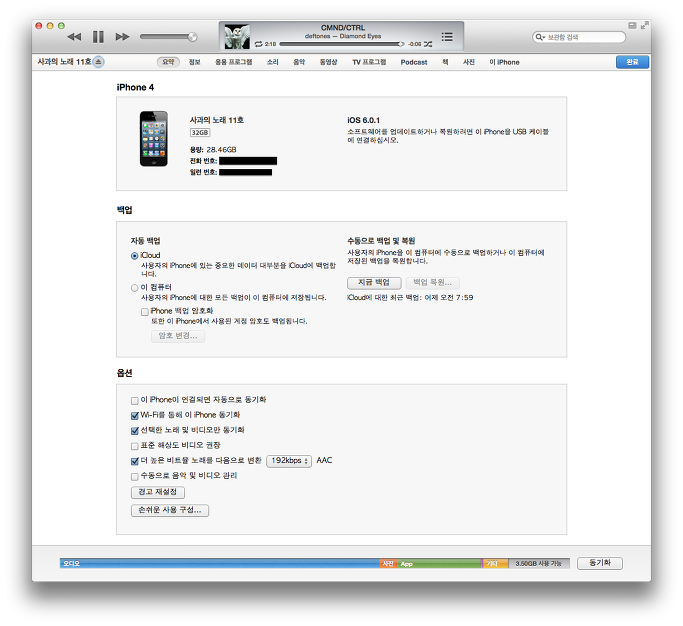The width and height of the screenshot is (683, 626).
Task: Switch to the 소리 tab
Action: (273, 62)
